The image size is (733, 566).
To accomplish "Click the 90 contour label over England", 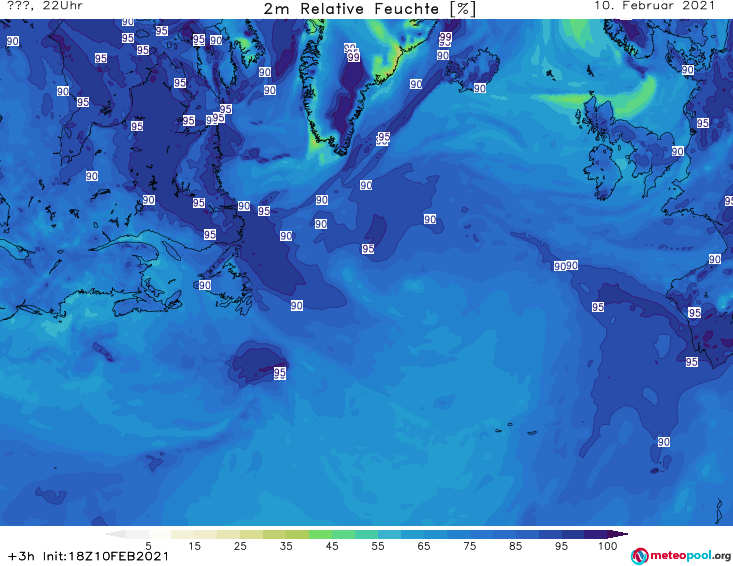I will [678, 151].
